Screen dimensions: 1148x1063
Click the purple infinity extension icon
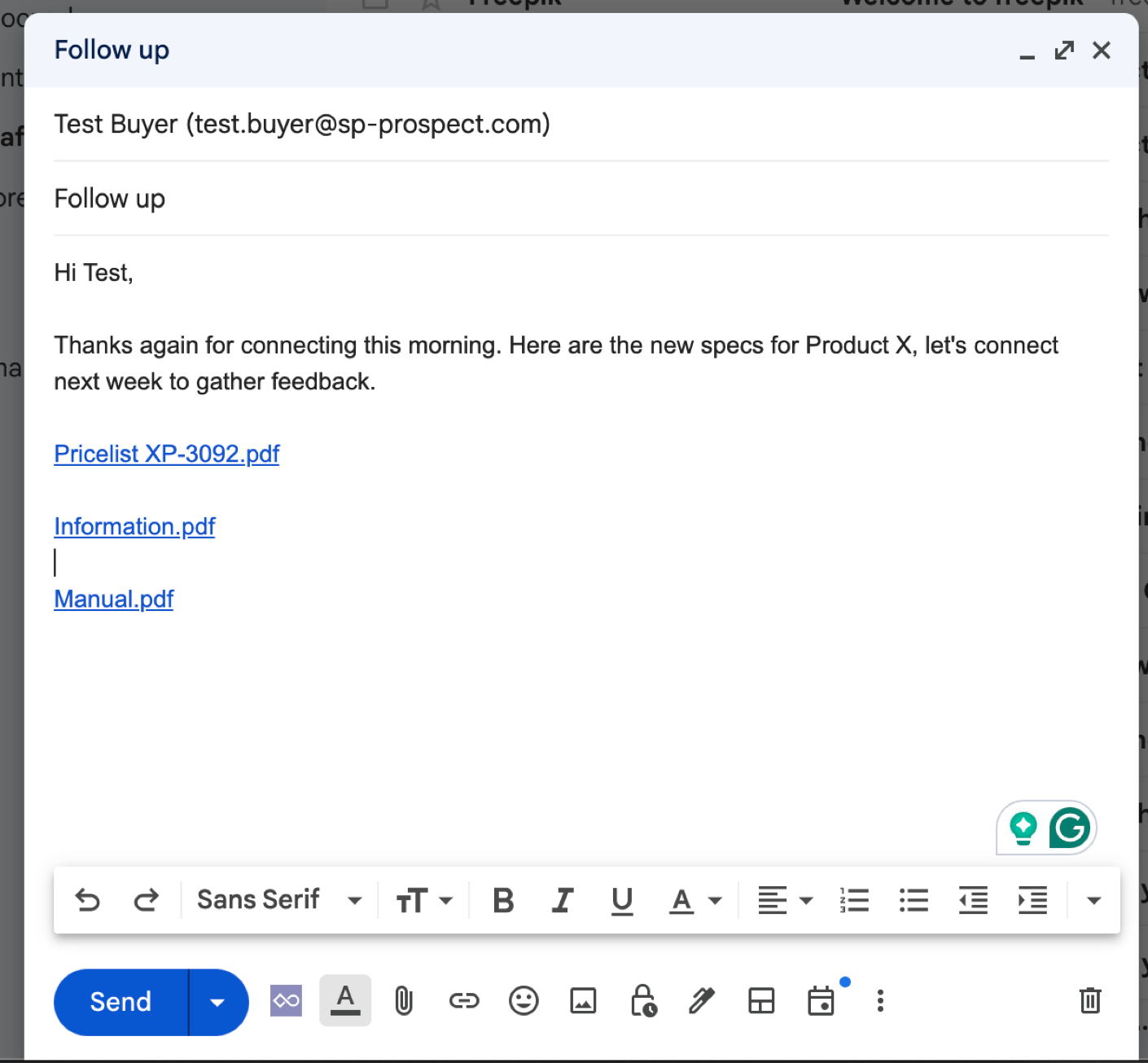point(286,1000)
